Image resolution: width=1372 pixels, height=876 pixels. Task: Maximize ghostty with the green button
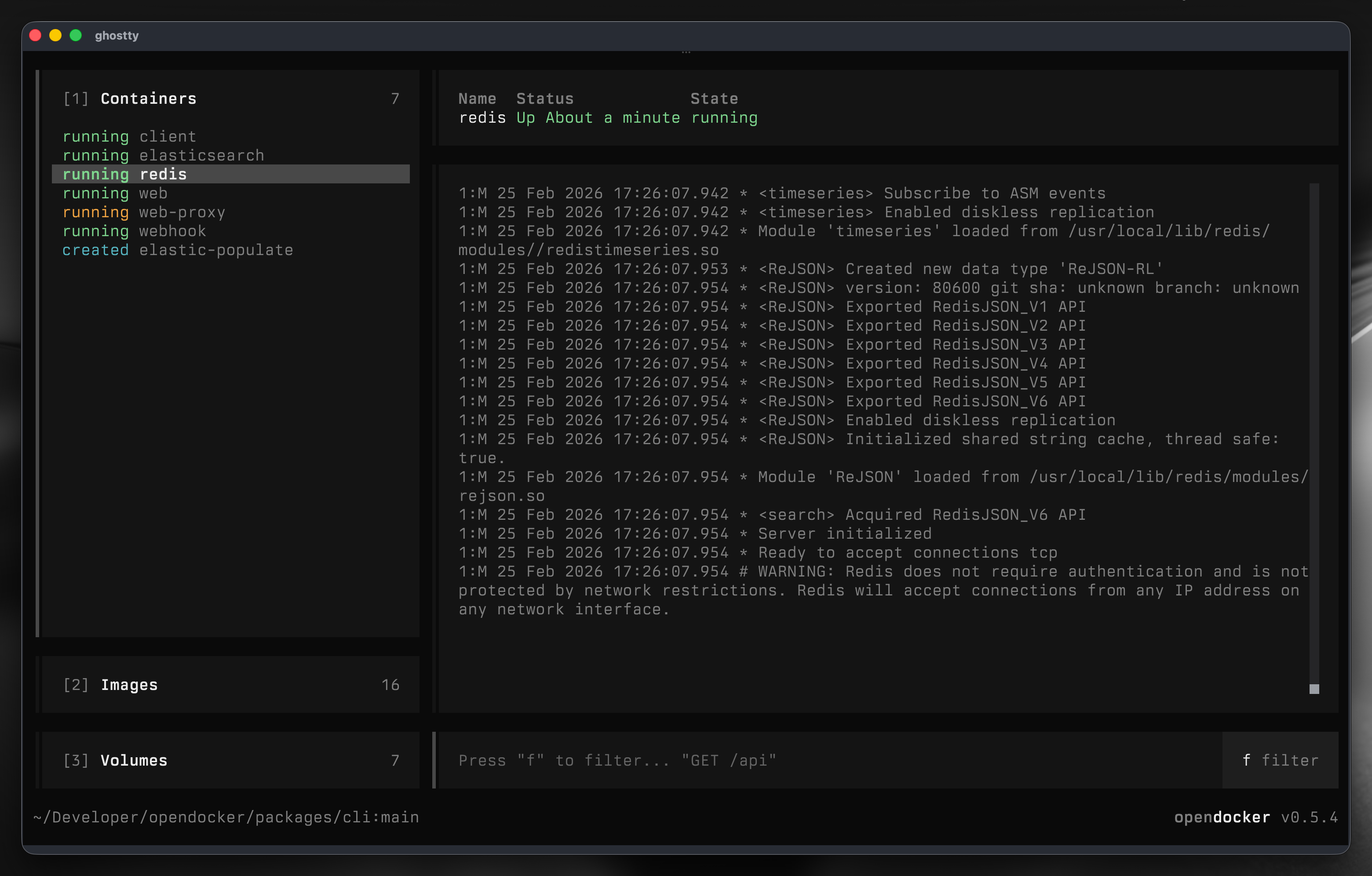76,35
